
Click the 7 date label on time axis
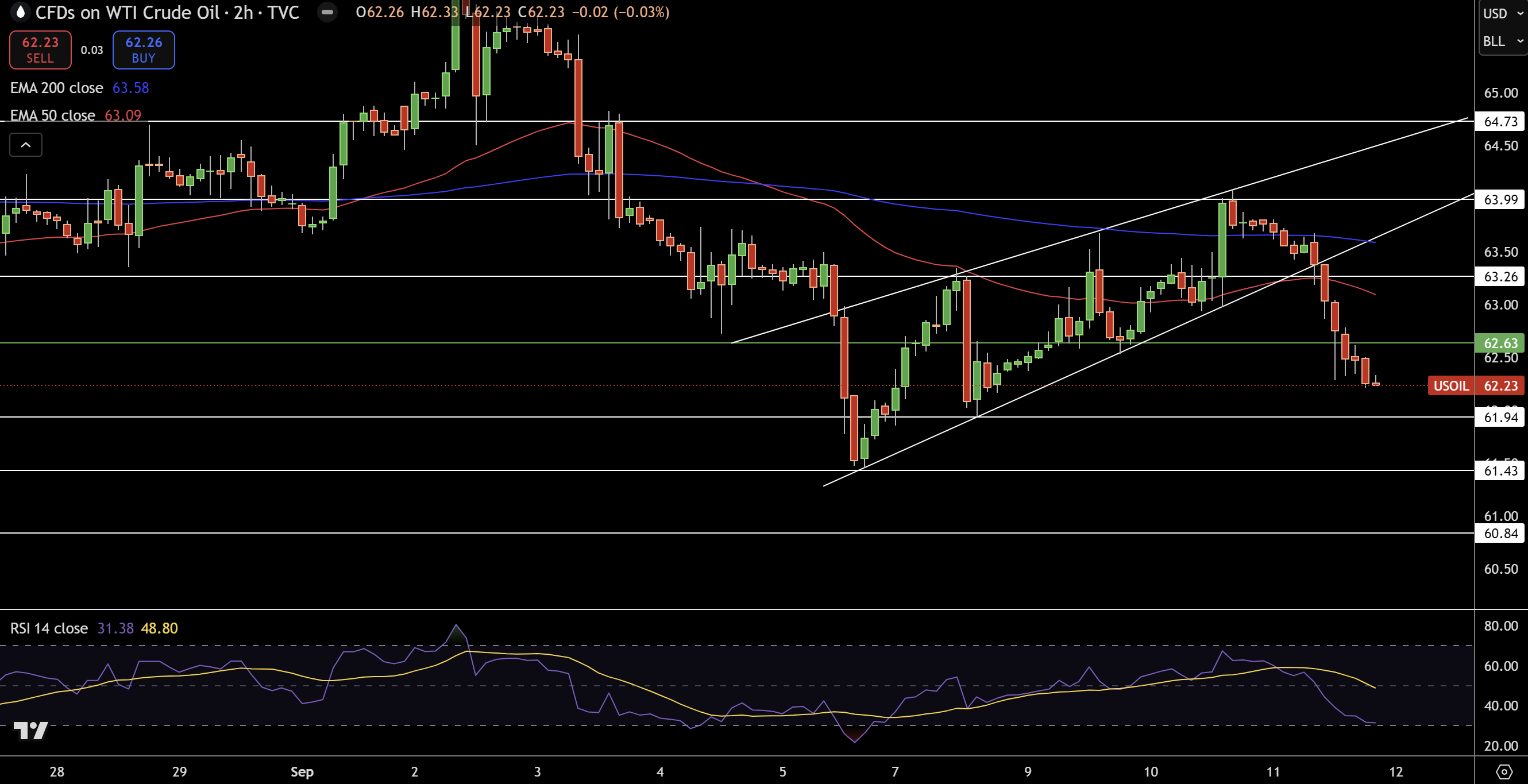(895, 771)
